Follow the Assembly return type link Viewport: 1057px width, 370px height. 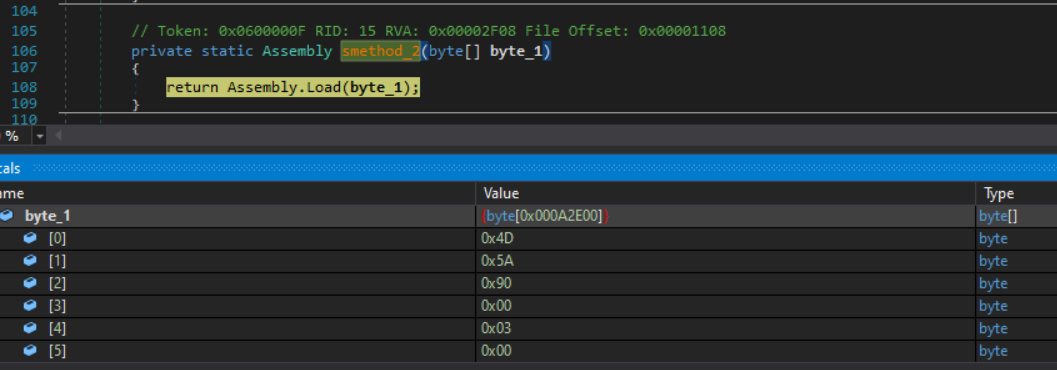point(297,51)
